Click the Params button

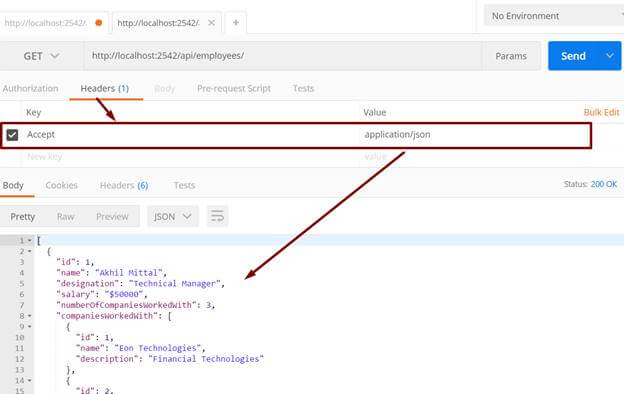click(x=511, y=56)
